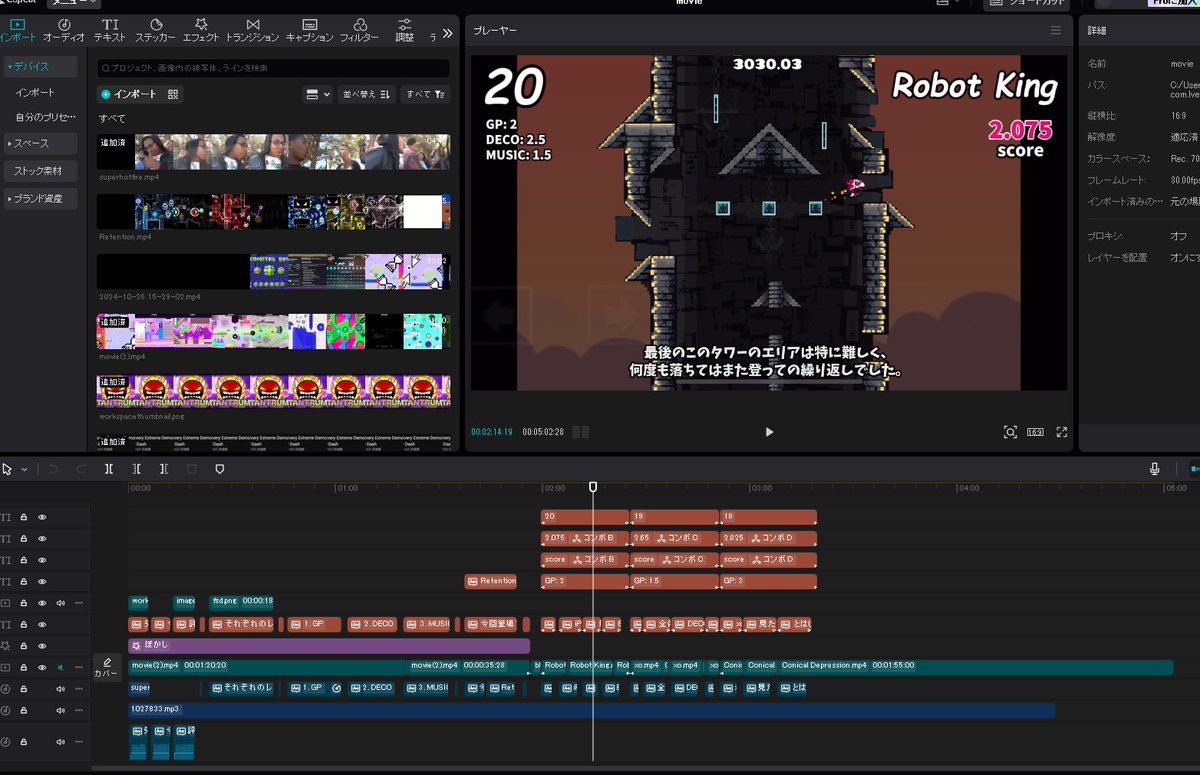Switch to the 調整 tab
1200x775 pixels.
pos(404,30)
